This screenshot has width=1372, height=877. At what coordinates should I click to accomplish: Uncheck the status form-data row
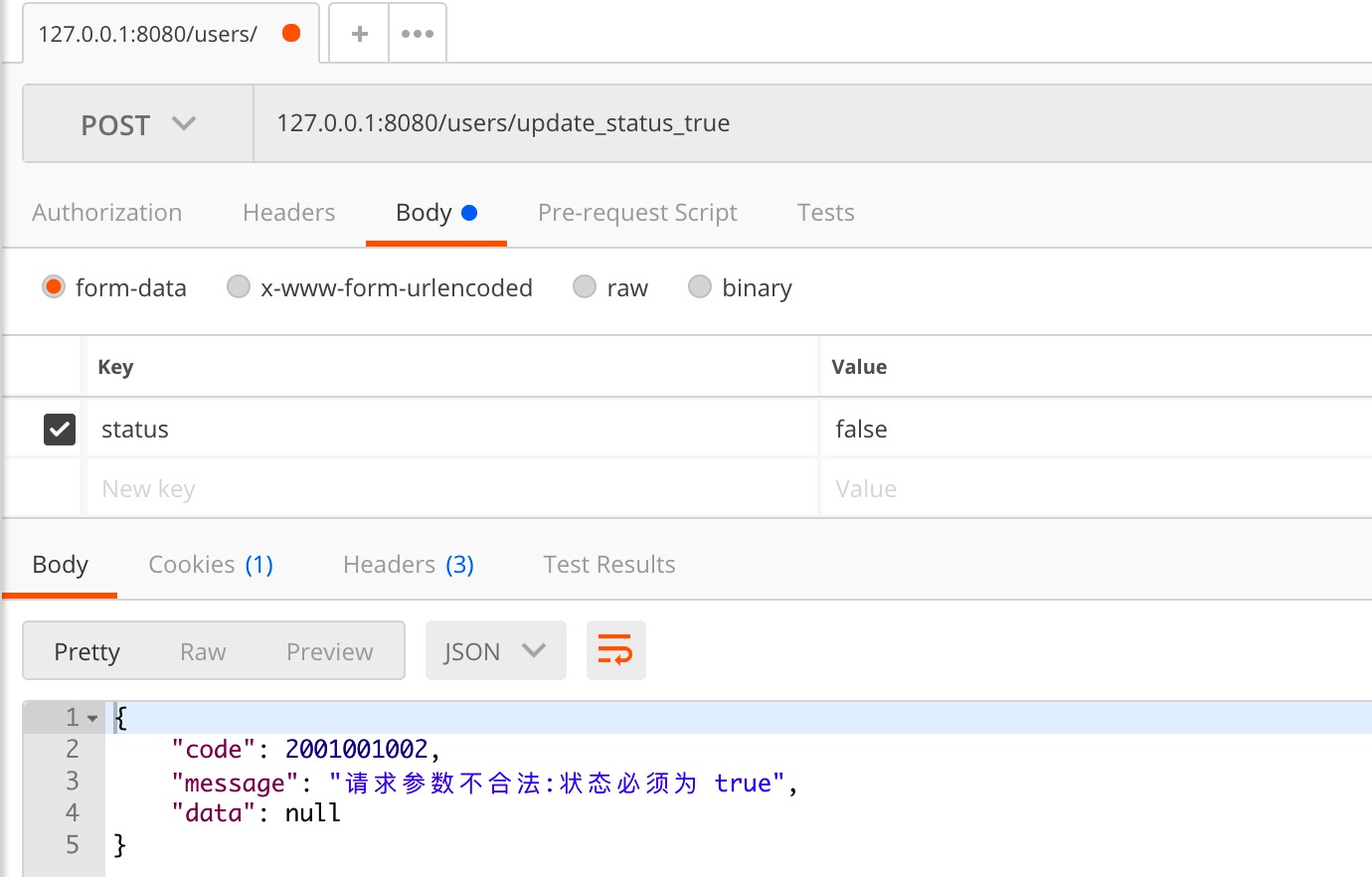point(58,429)
